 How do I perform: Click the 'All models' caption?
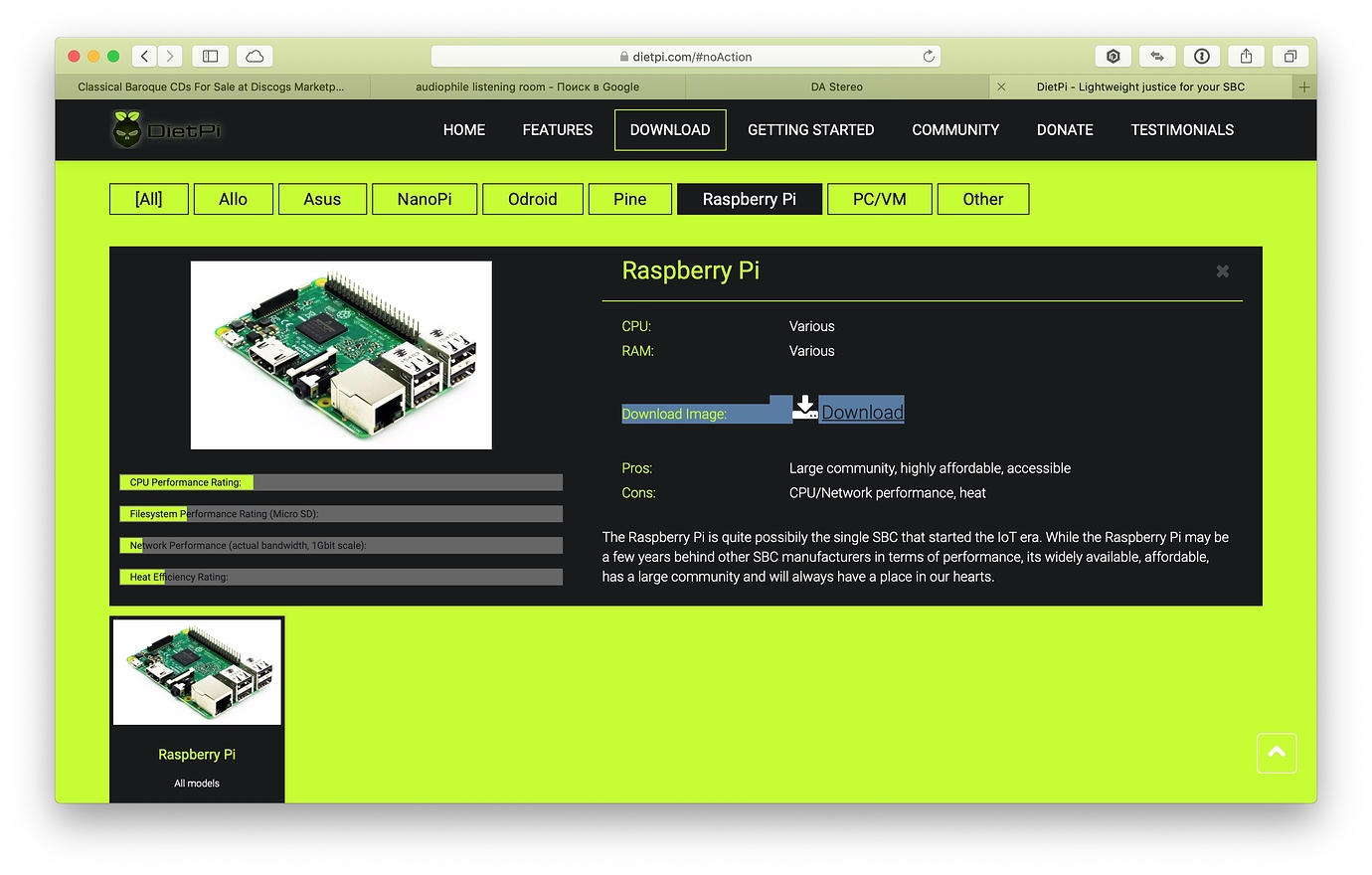click(x=197, y=784)
